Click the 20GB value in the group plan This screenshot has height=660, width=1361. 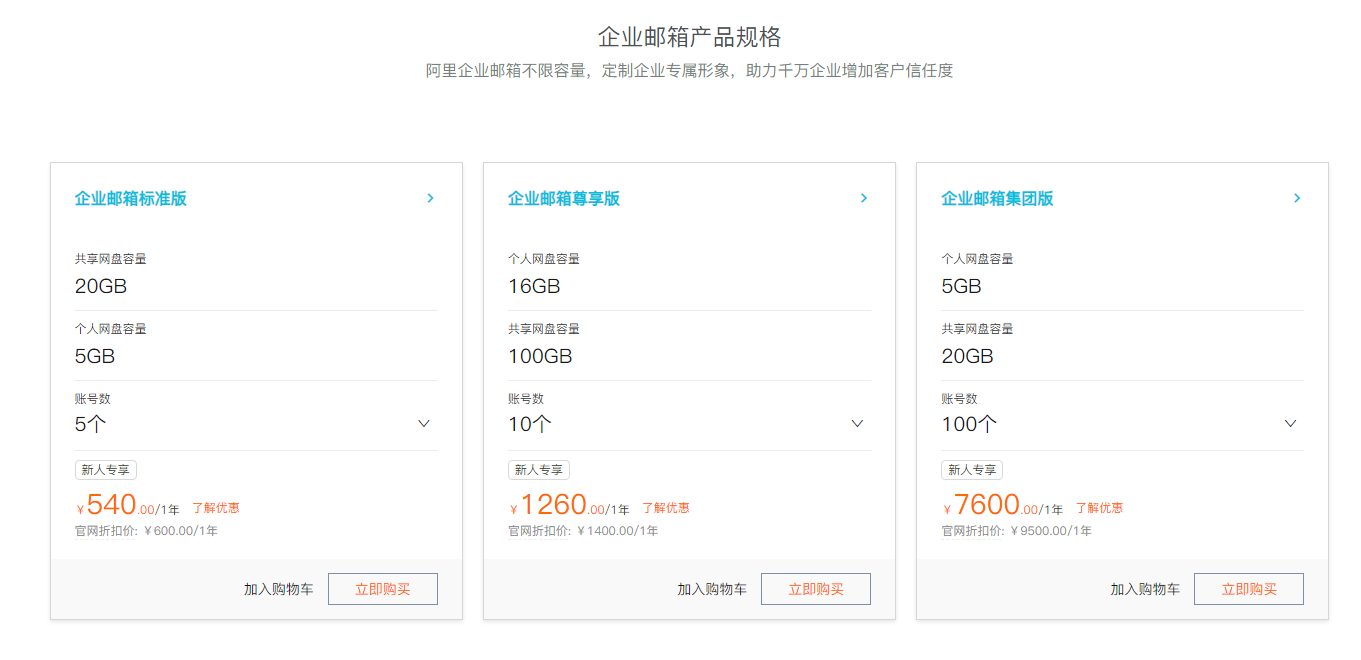pos(968,356)
